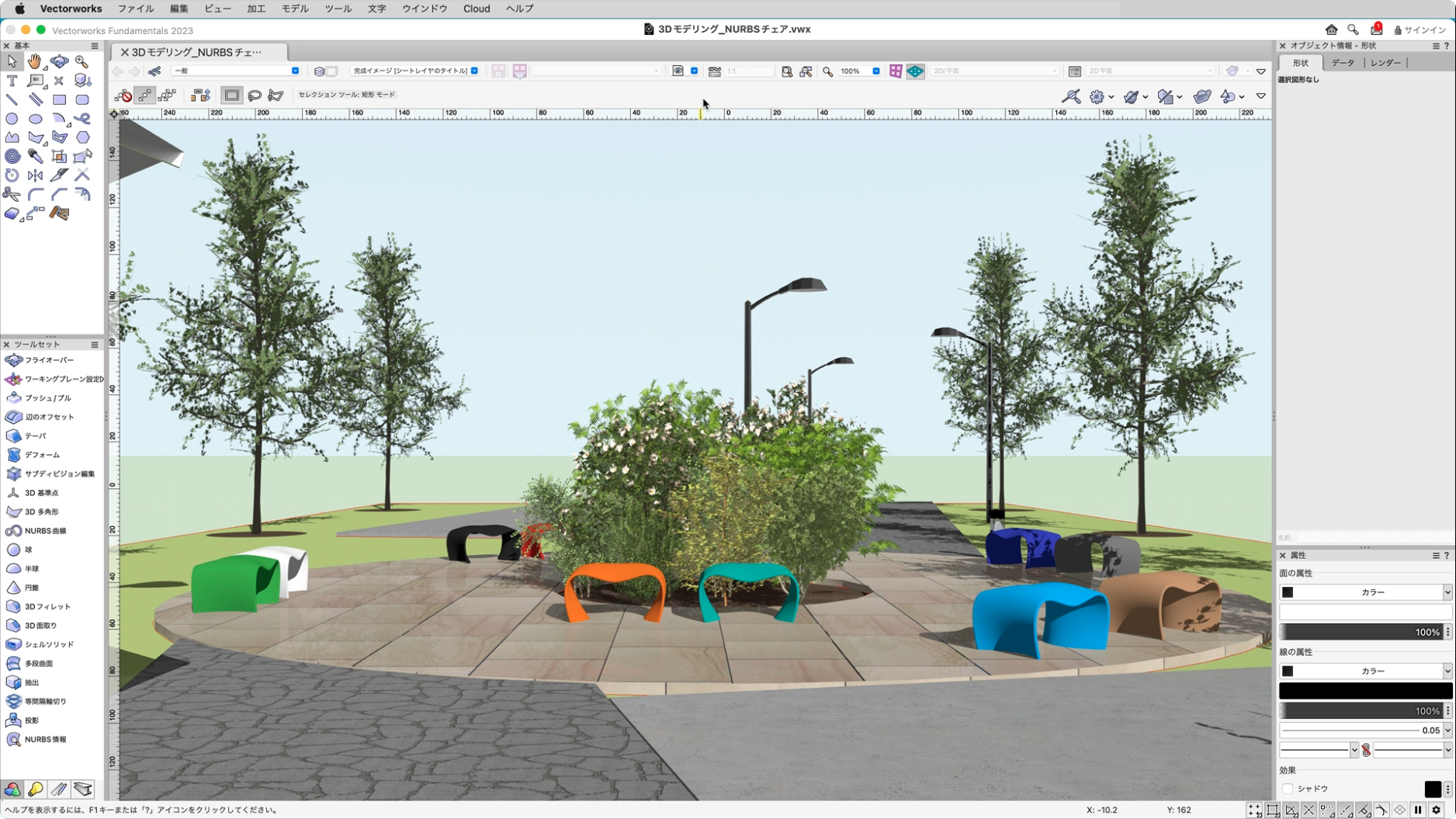Select the Mirror tool
This screenshot has width=1456, height=819.
(x=35, y=175)
